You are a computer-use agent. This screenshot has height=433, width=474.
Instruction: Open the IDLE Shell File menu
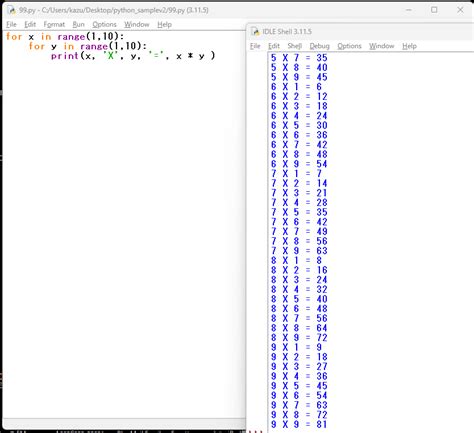(255, 46)
